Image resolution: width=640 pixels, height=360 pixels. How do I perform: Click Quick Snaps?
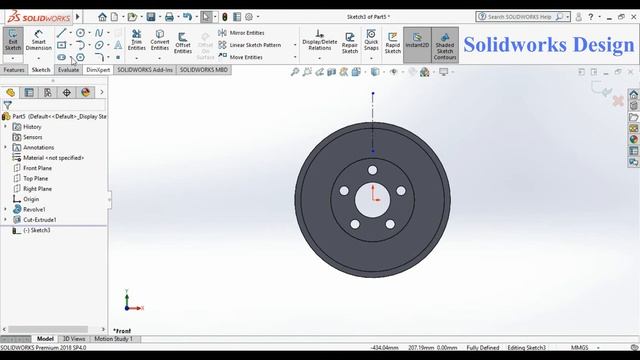[371, 40]
